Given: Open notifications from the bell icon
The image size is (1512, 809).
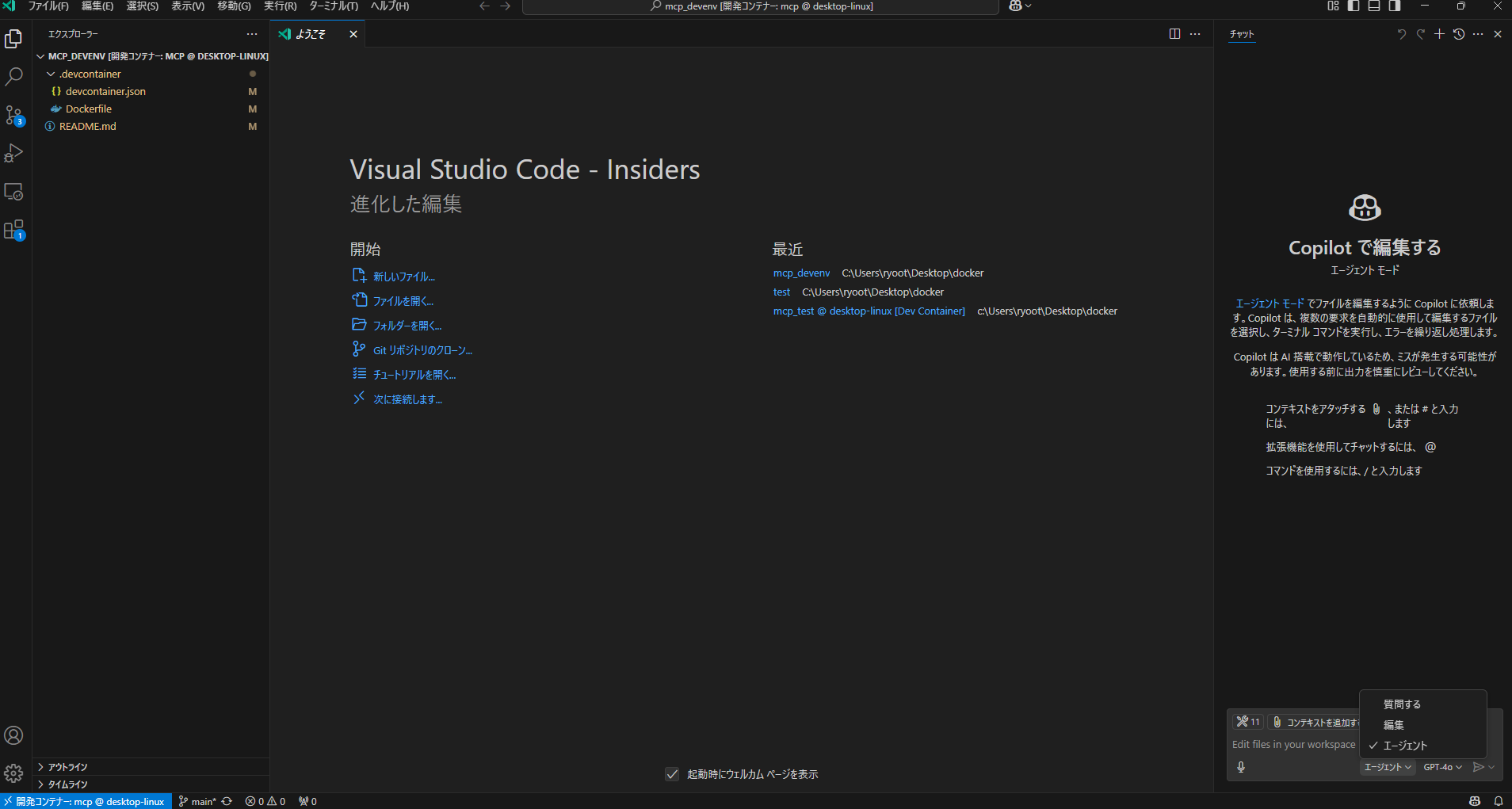Looking at the screenshot, I should pos(1499,801).
